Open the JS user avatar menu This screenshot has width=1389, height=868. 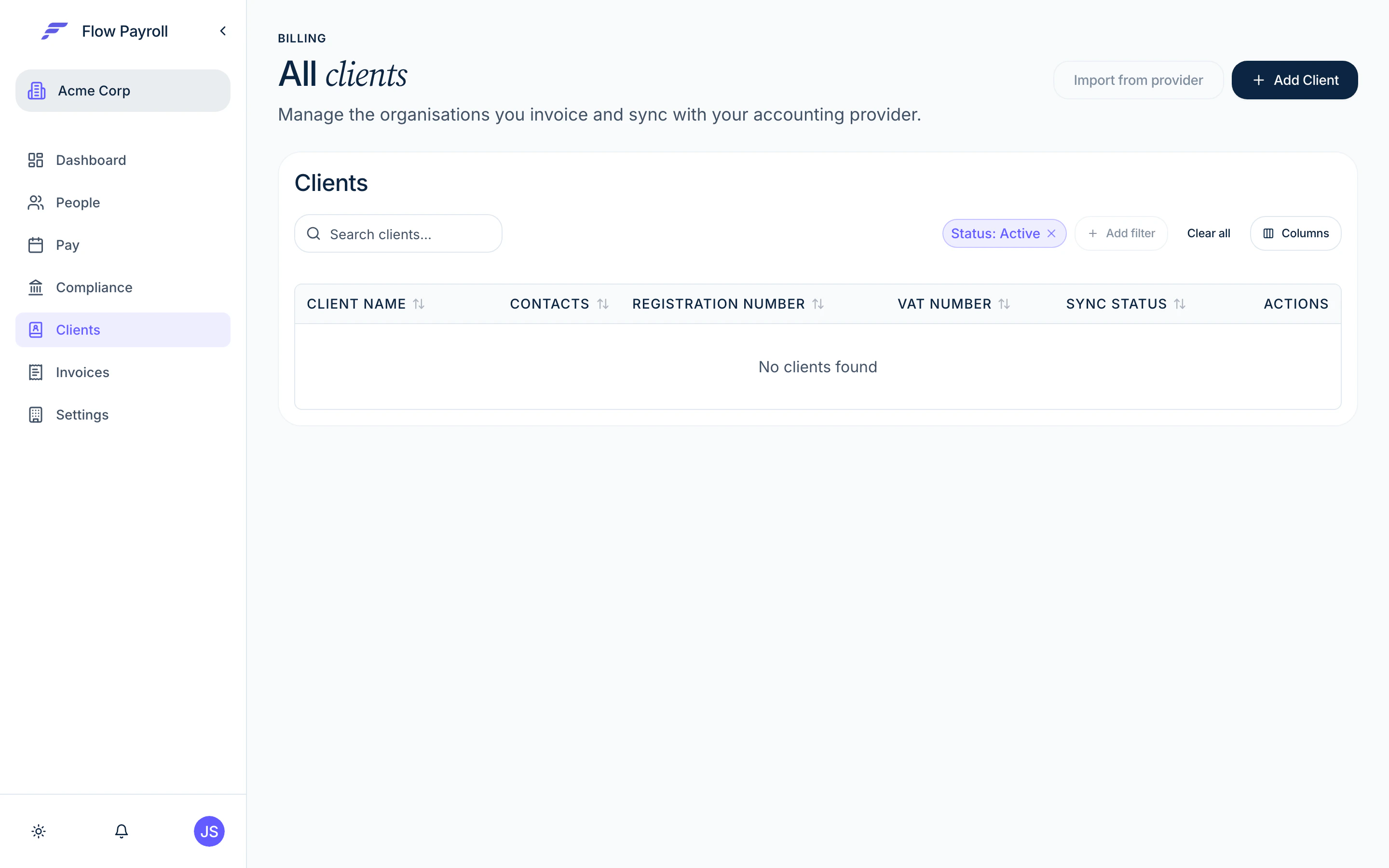coord(209,831)
